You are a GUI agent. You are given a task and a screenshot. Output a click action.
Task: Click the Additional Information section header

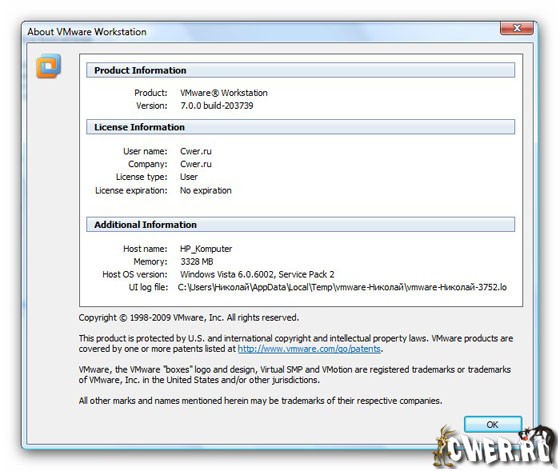[x=300, y=225]
